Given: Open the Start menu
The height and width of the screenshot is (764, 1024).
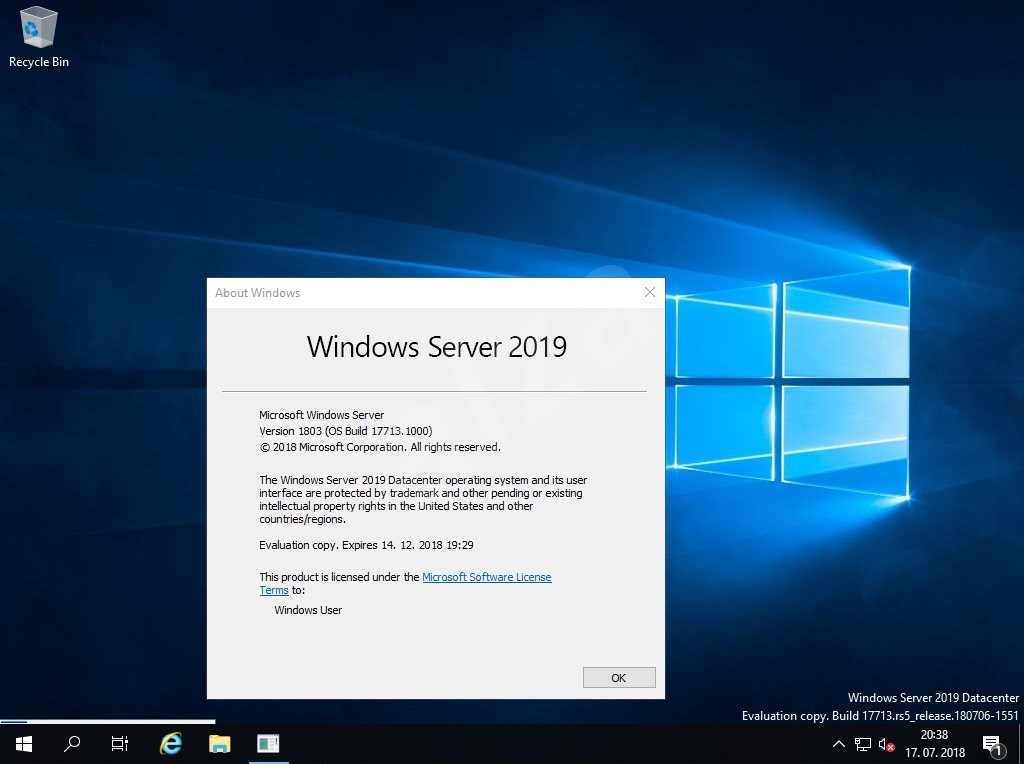Looking at the screenshot, I should [x=22, y=744].
